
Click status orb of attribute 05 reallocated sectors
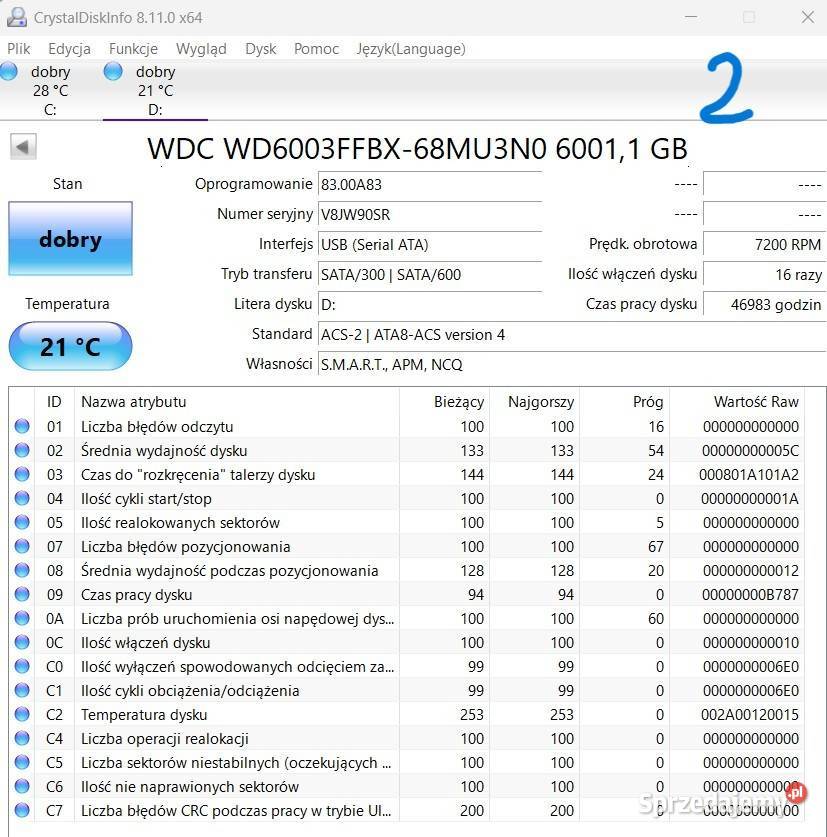(x=22, y=522)
